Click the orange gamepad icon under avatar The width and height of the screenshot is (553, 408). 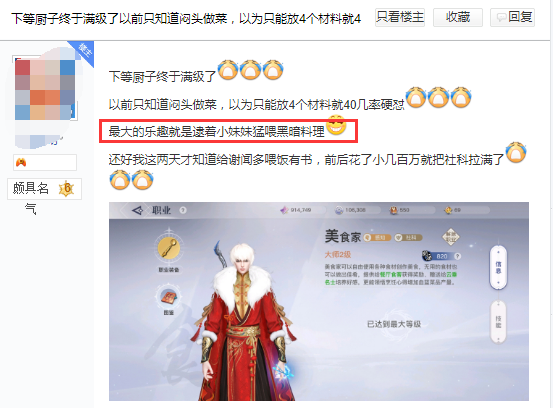point(21,162)
